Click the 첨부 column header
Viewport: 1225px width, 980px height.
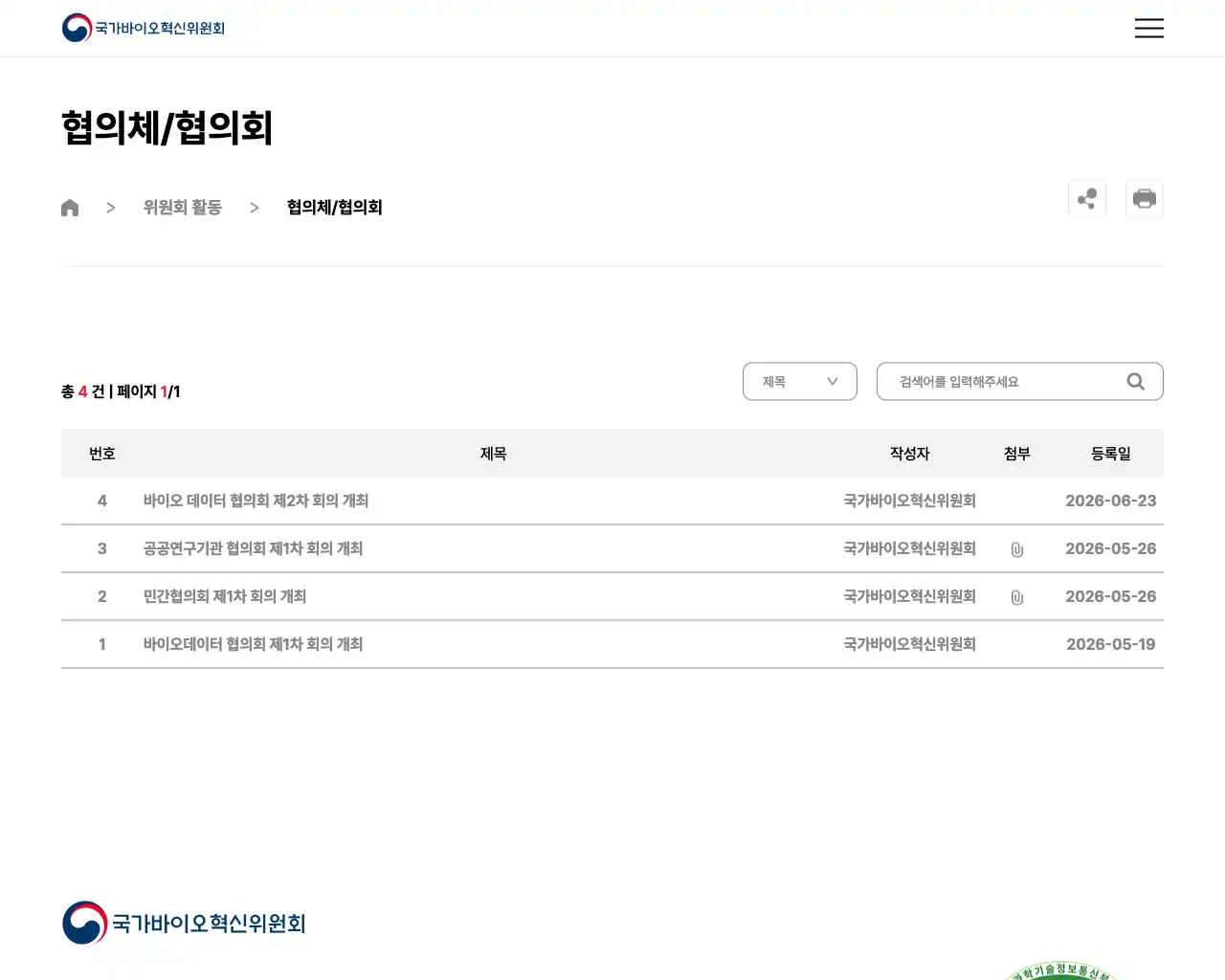[1017, 454]
